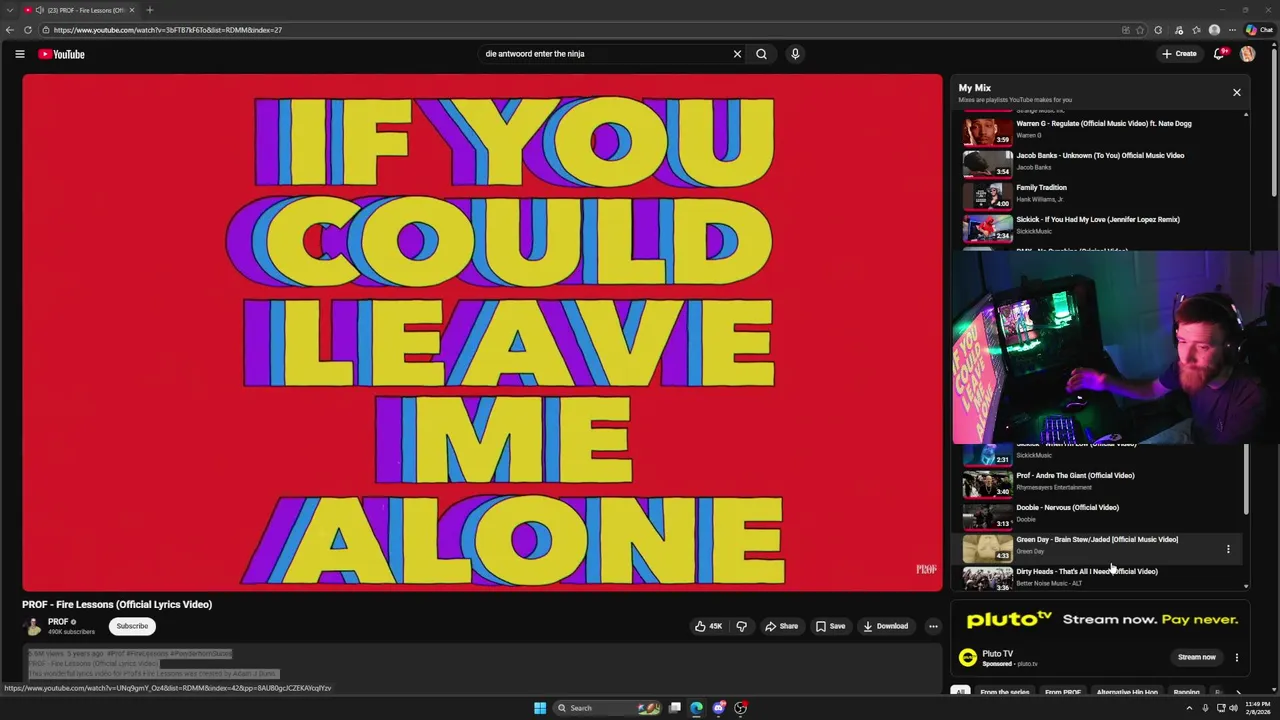1280x720 pixels.
Task: Open volume control in system tray
Action: coord(1233,708)
